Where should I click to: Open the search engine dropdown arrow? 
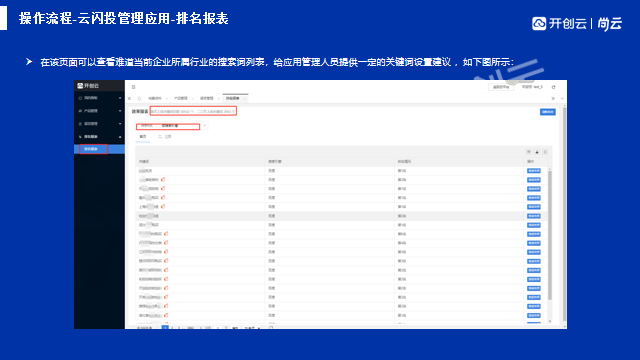click(x=204, y=126)
